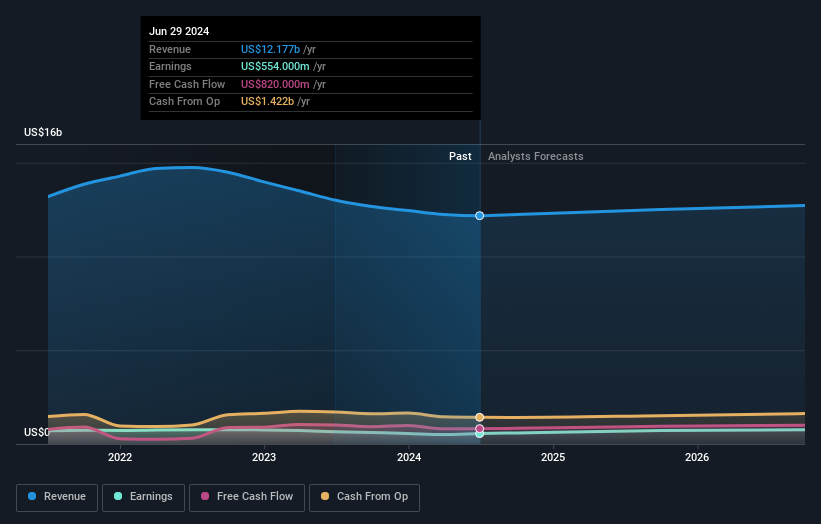Toggle the Cash From Op legend button

364,497
